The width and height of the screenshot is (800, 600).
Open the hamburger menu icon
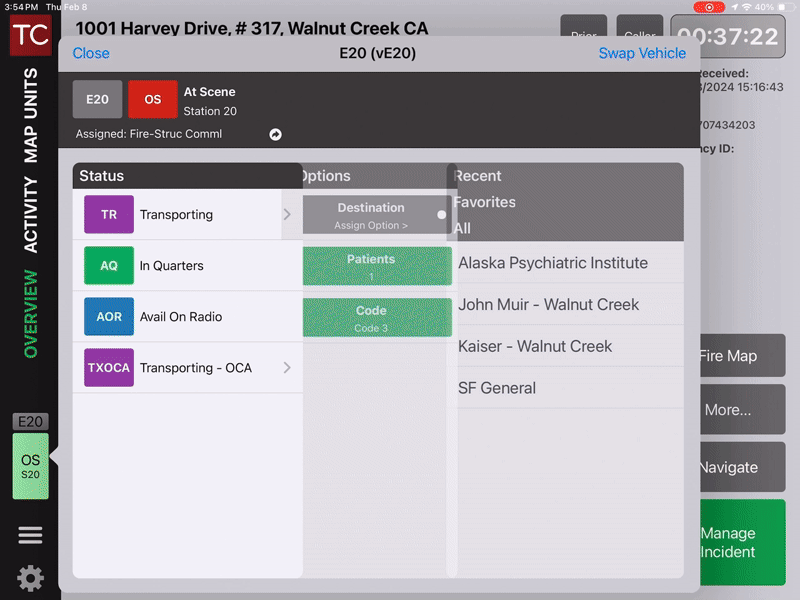click(x=30, y=535)
